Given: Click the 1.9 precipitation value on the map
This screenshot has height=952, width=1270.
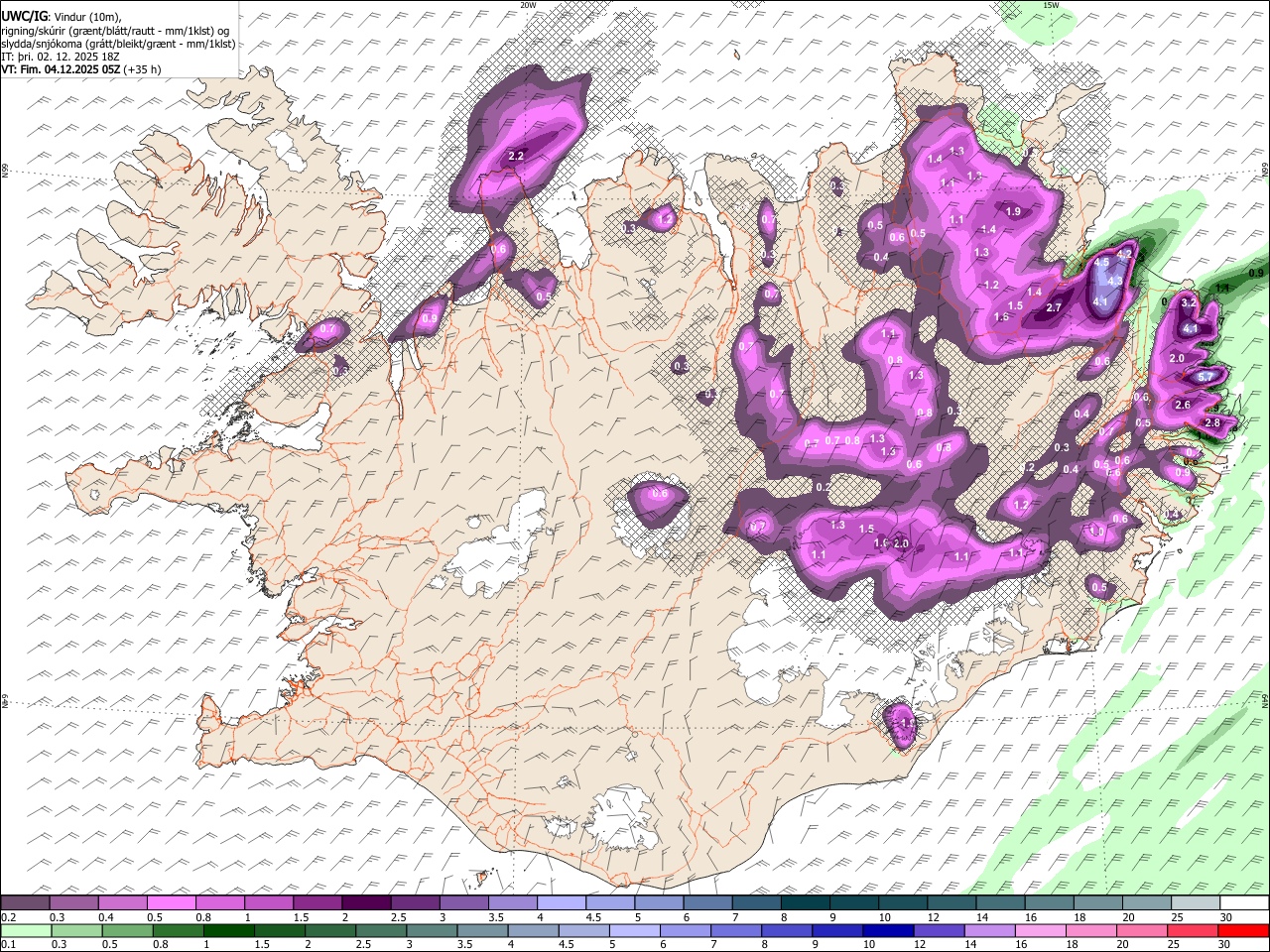Looking at the screenshot, I should (1013, 211).
